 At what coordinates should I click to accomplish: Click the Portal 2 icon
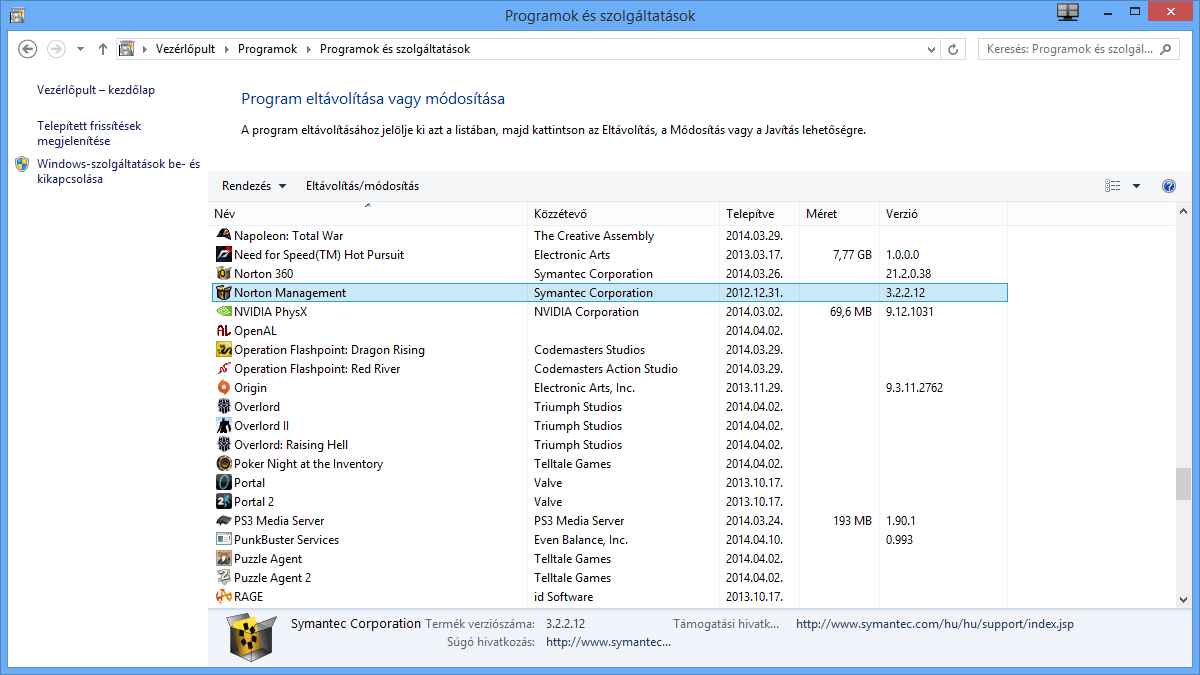[224, 502]
